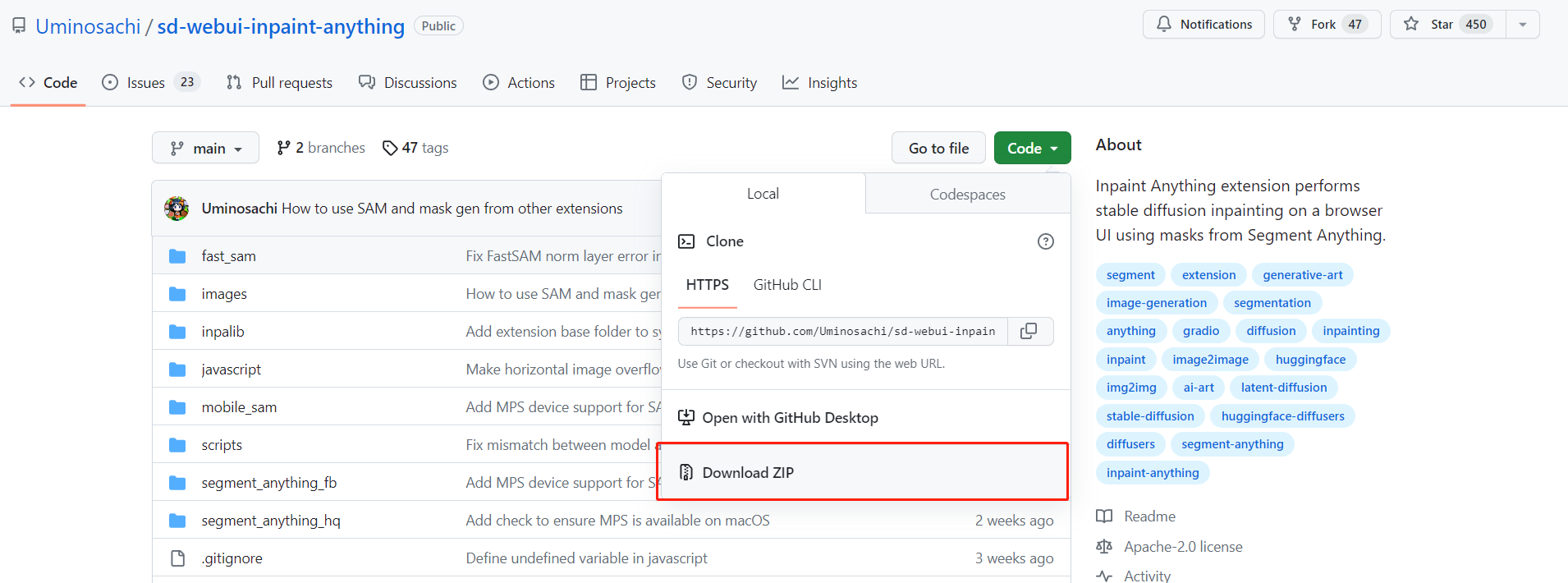Open the Apache-2.0 license link
The image size is (1568, 583).
(x=1183, y=547)
